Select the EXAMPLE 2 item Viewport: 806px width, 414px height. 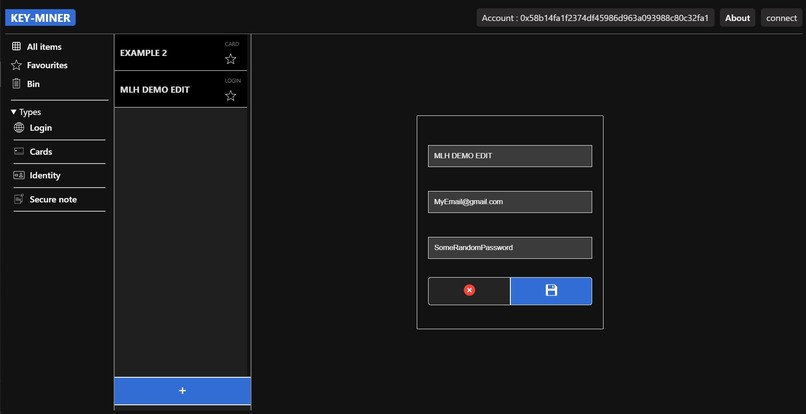(x=180, y=52)
